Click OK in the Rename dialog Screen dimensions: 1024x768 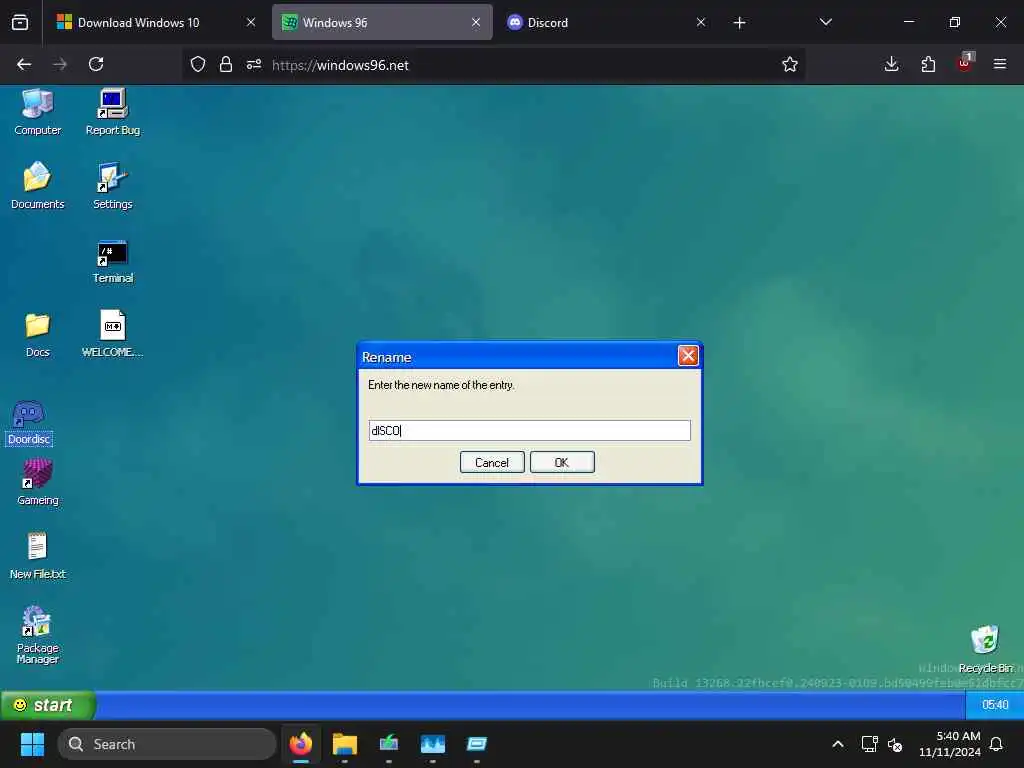click(x=562, y=462)
